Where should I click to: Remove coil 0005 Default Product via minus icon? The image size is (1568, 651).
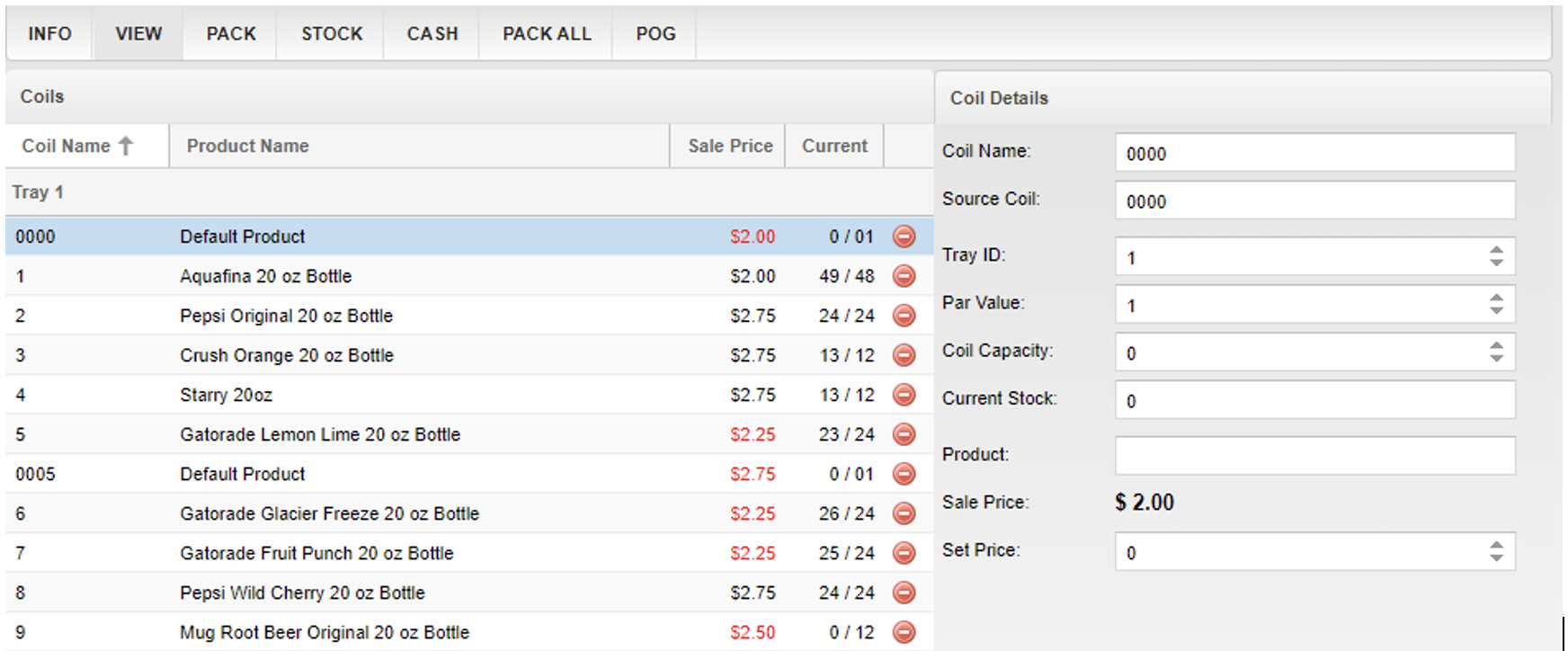pyautogui.click(x=904, y=474)
